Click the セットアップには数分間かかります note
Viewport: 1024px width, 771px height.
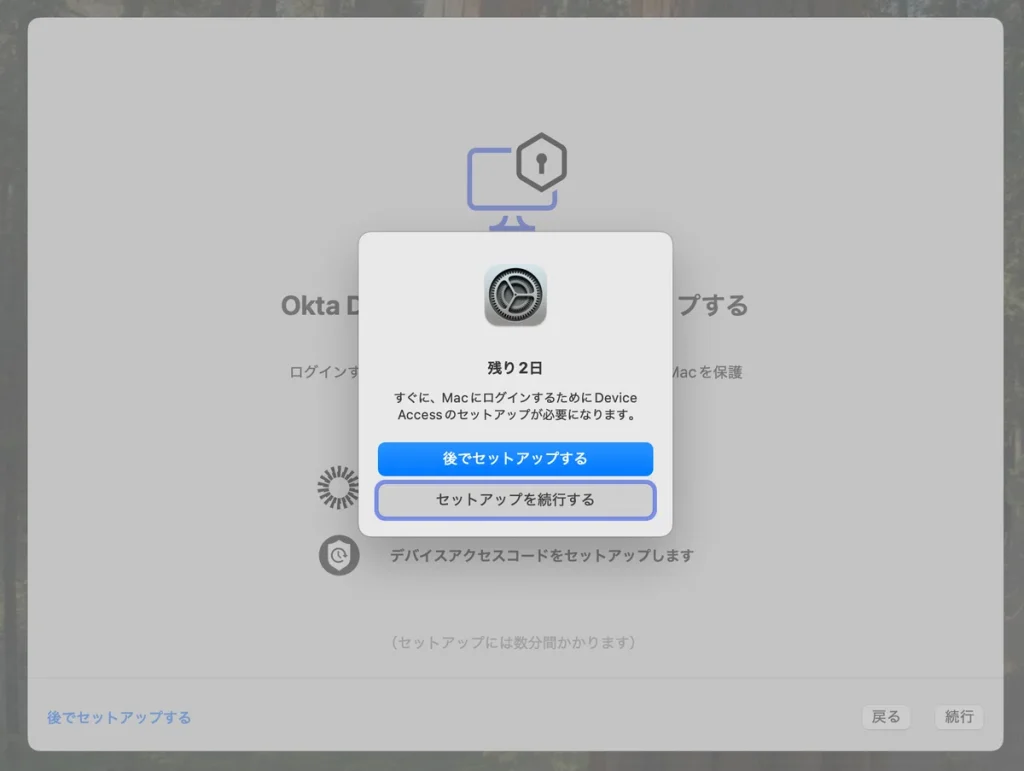[x=514, y=642]
